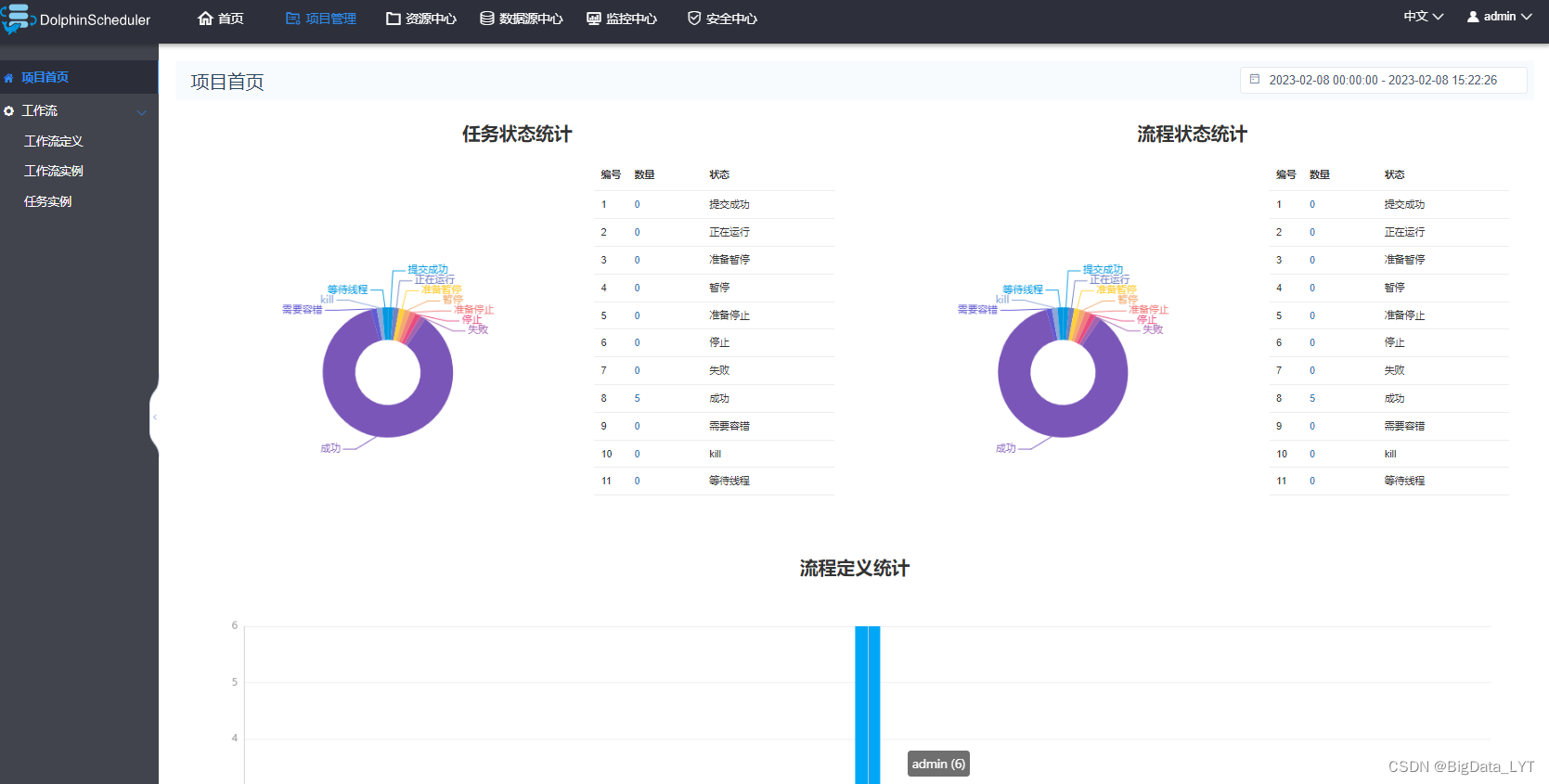
Task: Click the home icon beside 项目首页
Action: click(x=9, y=78)
